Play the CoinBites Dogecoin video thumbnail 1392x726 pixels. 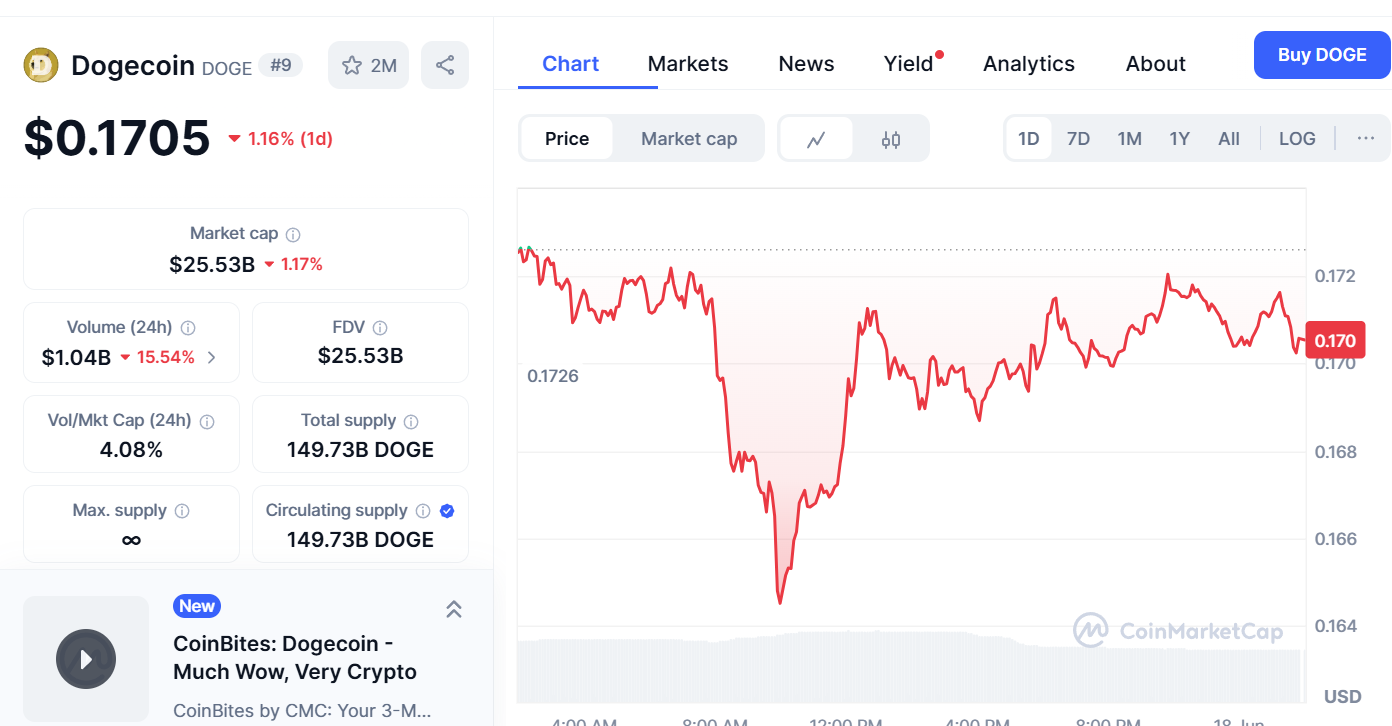pyautogui.click(x=86, y=659)
